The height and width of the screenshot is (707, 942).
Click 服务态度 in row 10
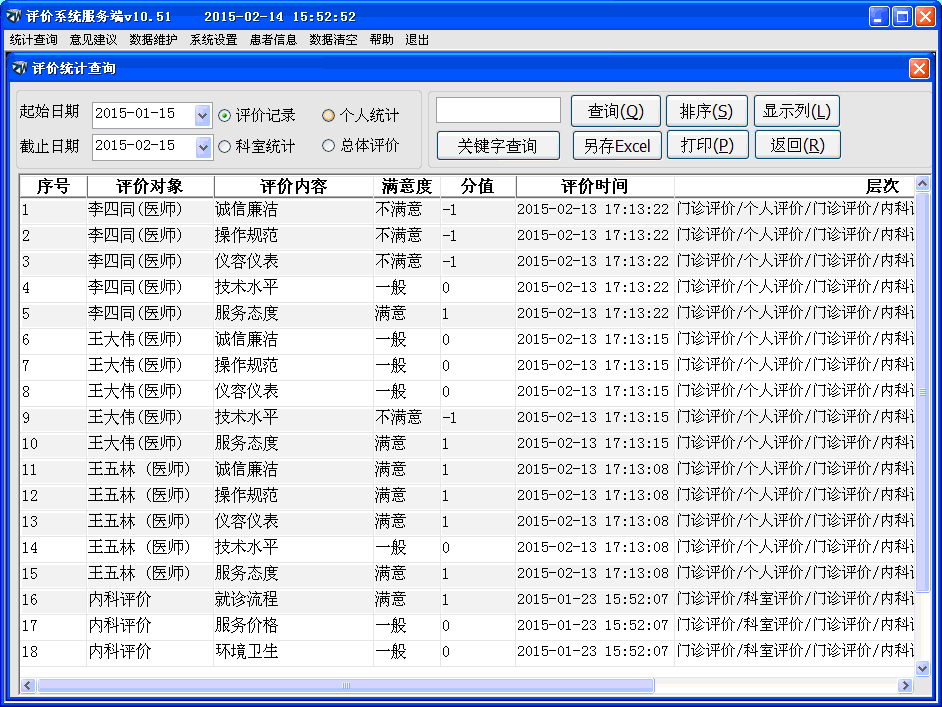click(246, 443)
